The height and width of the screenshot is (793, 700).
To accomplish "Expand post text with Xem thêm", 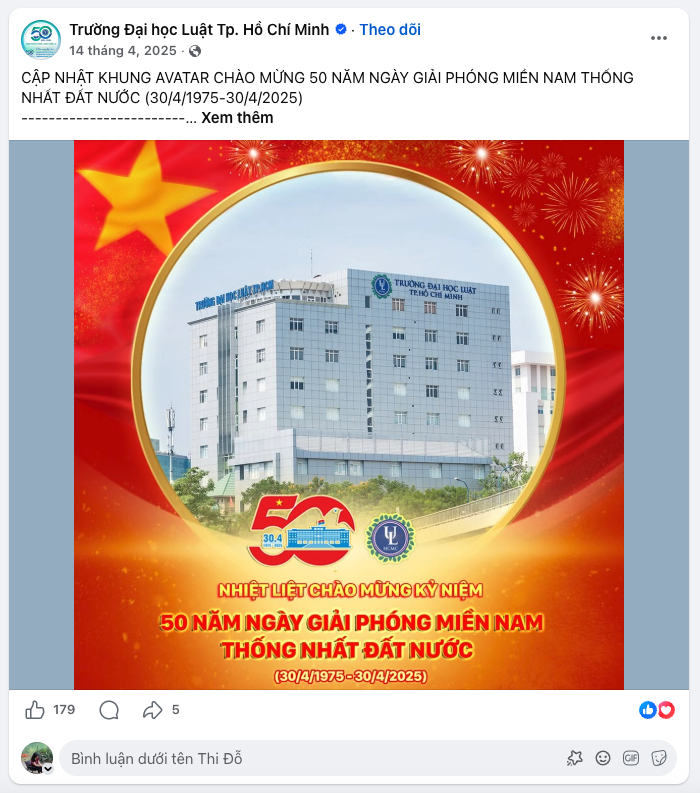I will [237, 118].
